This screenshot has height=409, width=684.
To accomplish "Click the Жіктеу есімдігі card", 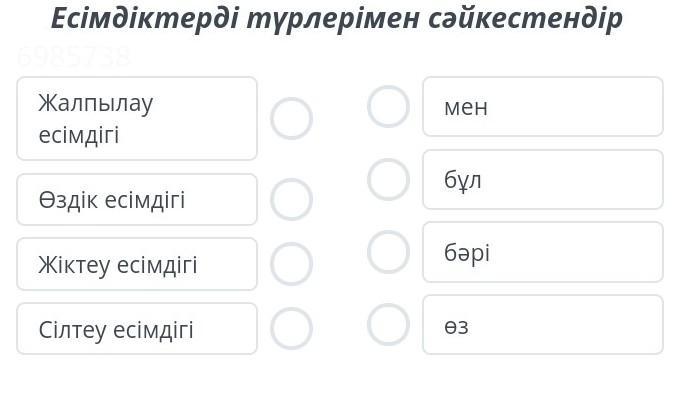I will point(137,264).
